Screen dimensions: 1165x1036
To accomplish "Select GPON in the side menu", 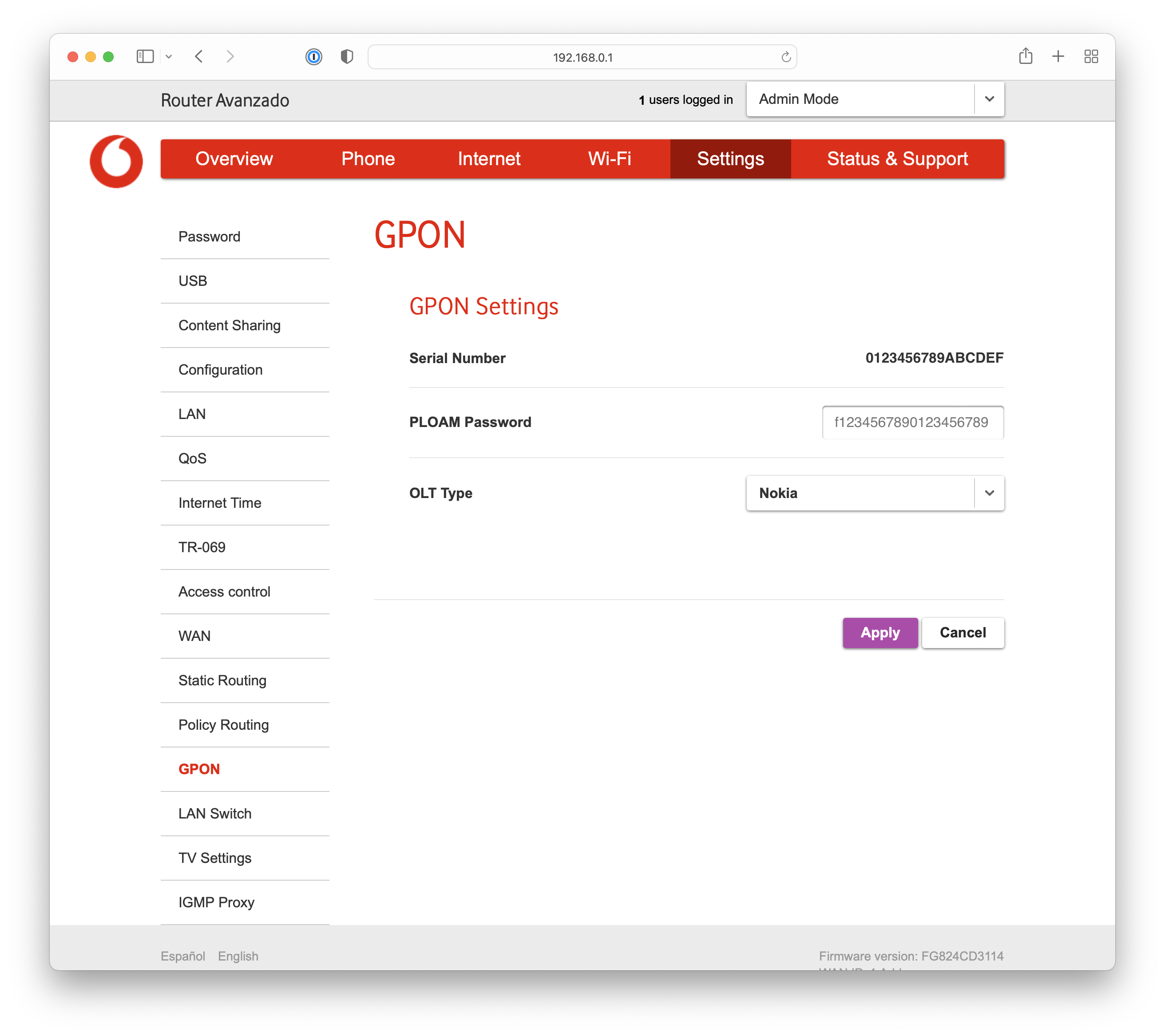I will click(x=245, y=769).
